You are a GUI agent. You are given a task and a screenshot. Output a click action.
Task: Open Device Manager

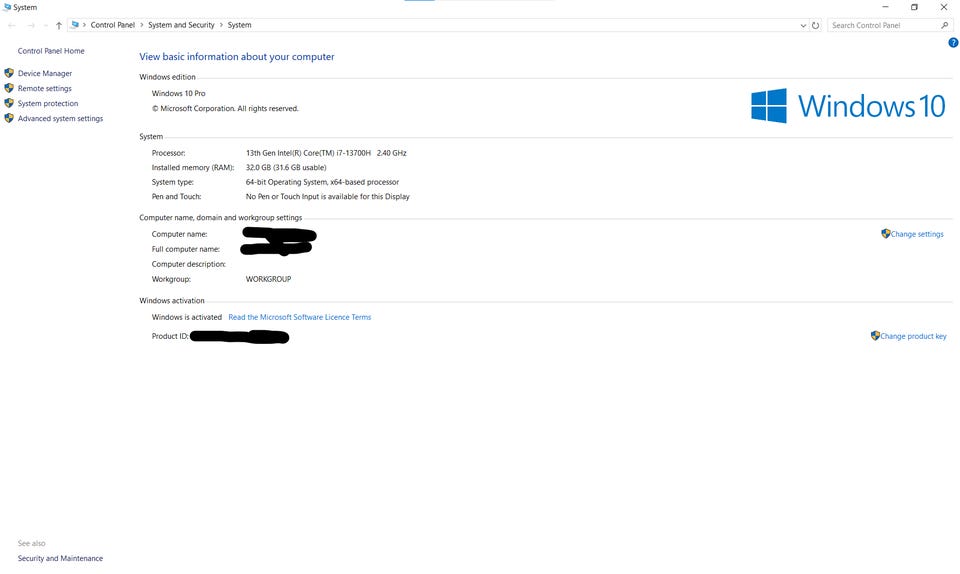point(45,73)
